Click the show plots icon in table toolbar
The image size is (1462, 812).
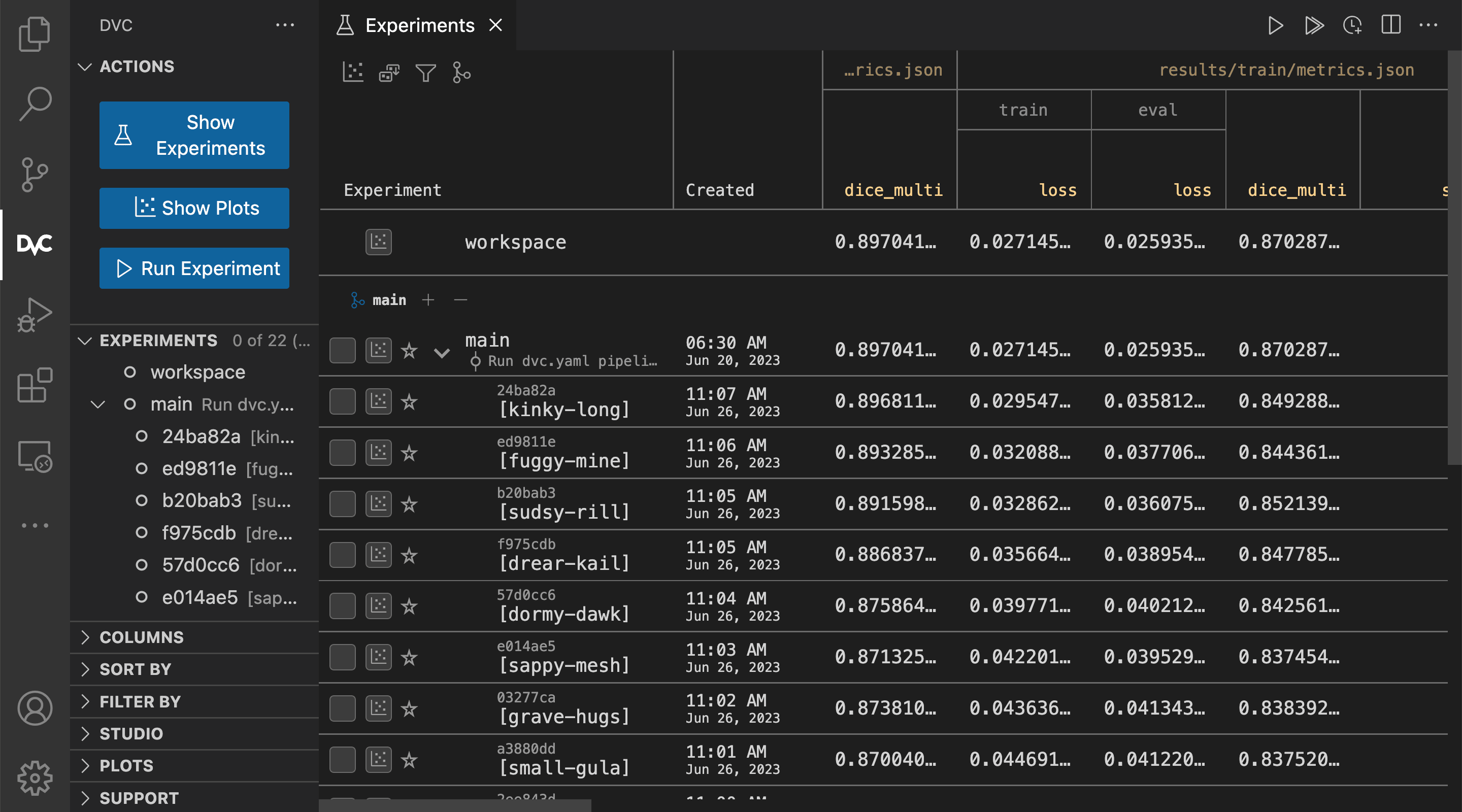pyautogui.click(x=353, y=73)
